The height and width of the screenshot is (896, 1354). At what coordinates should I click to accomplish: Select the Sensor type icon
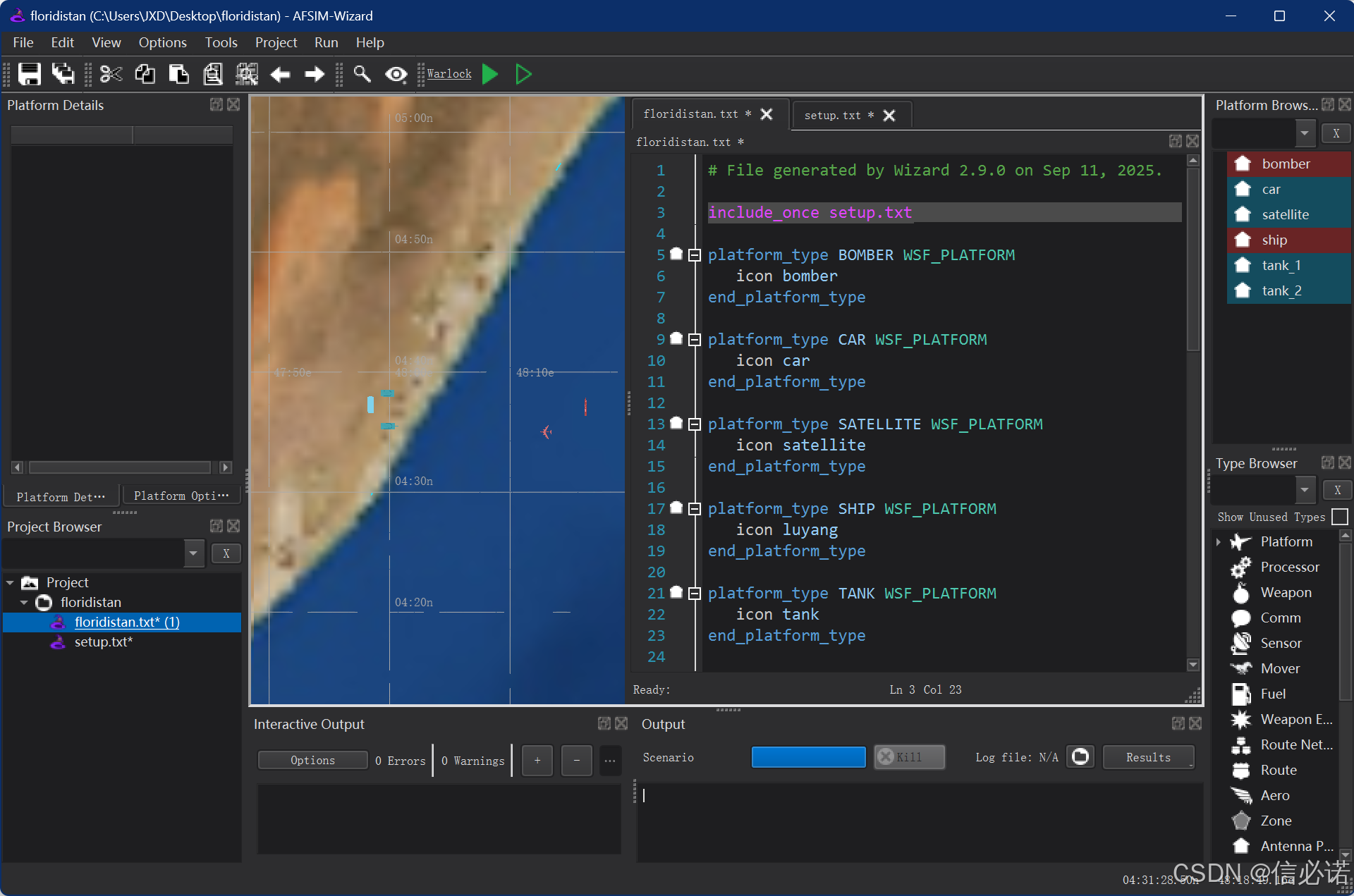(1240, 644)
